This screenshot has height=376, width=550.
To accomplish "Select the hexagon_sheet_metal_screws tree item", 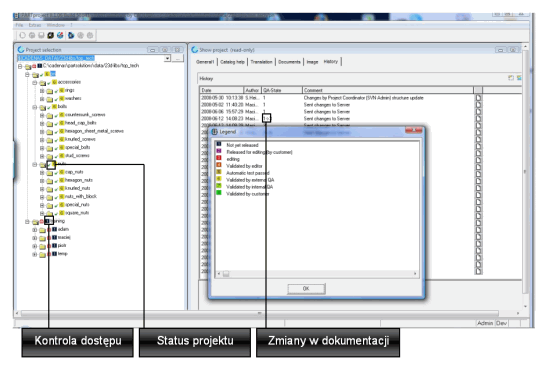I will [94, 131].
